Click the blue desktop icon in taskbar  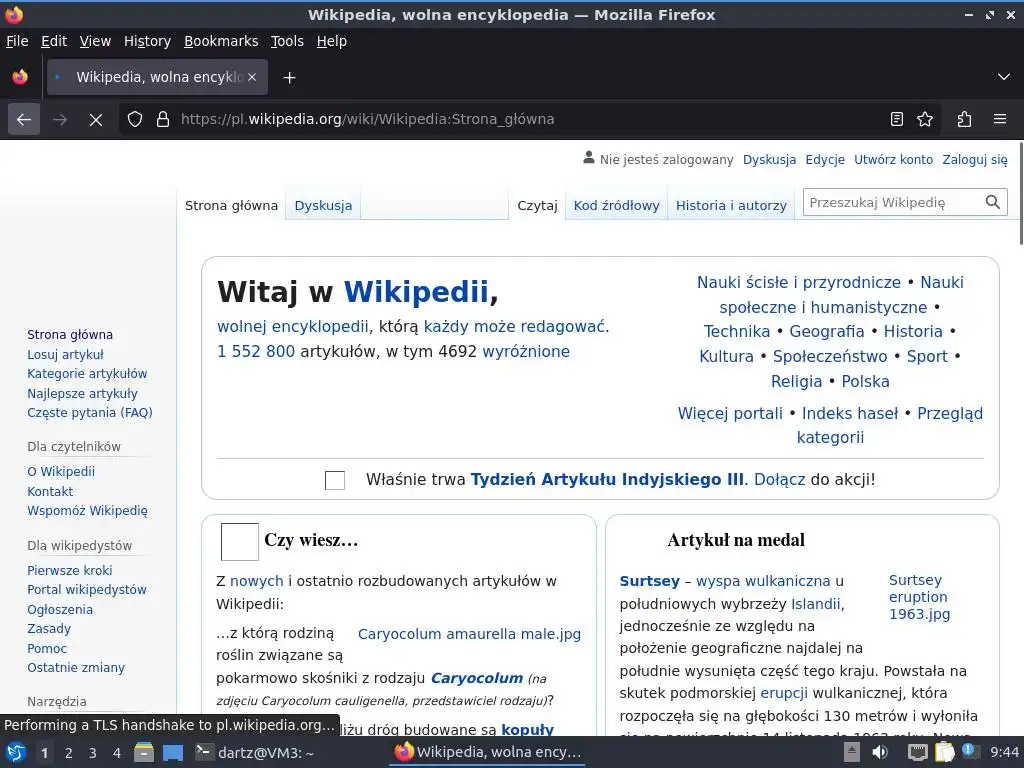[x=173, y=752]
